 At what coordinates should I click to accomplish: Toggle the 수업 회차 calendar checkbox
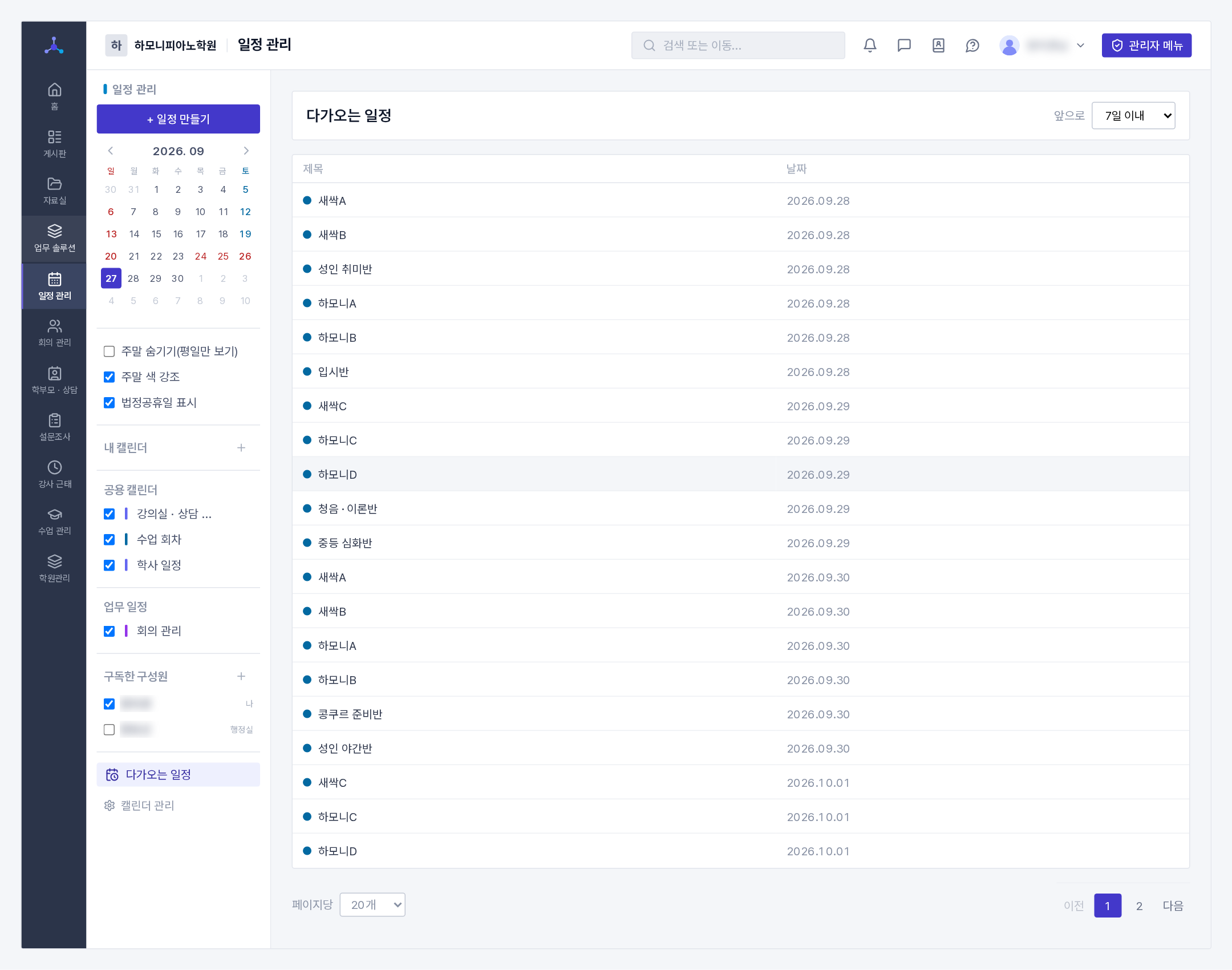point(109,540)
